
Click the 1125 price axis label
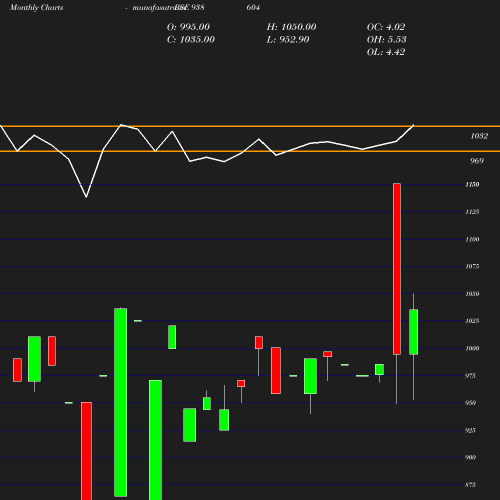[x=472, y=212]
